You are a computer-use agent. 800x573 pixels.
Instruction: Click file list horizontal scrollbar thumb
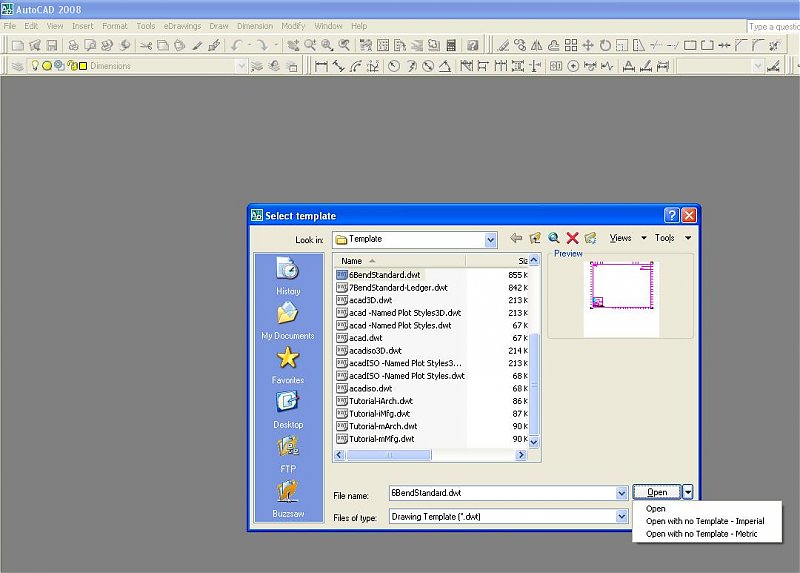tap(389, 455)
